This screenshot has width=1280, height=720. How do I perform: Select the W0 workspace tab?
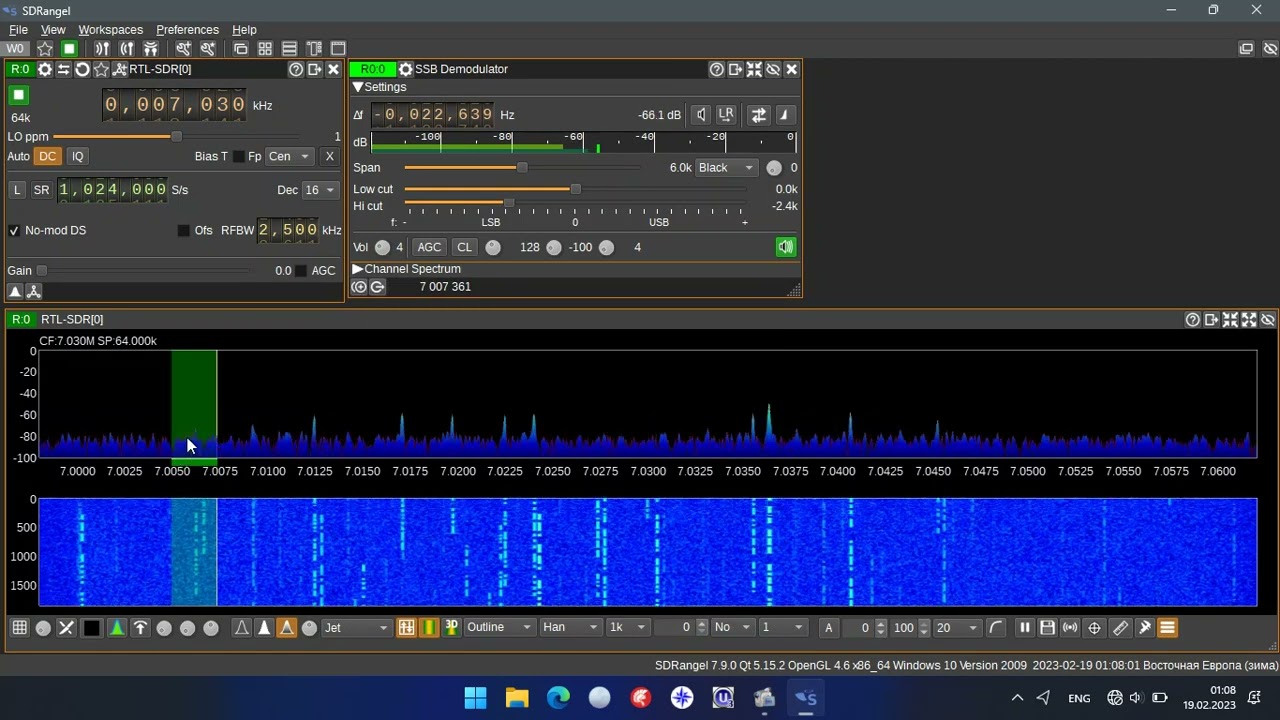pyautogui.click(x=16, y=49)
